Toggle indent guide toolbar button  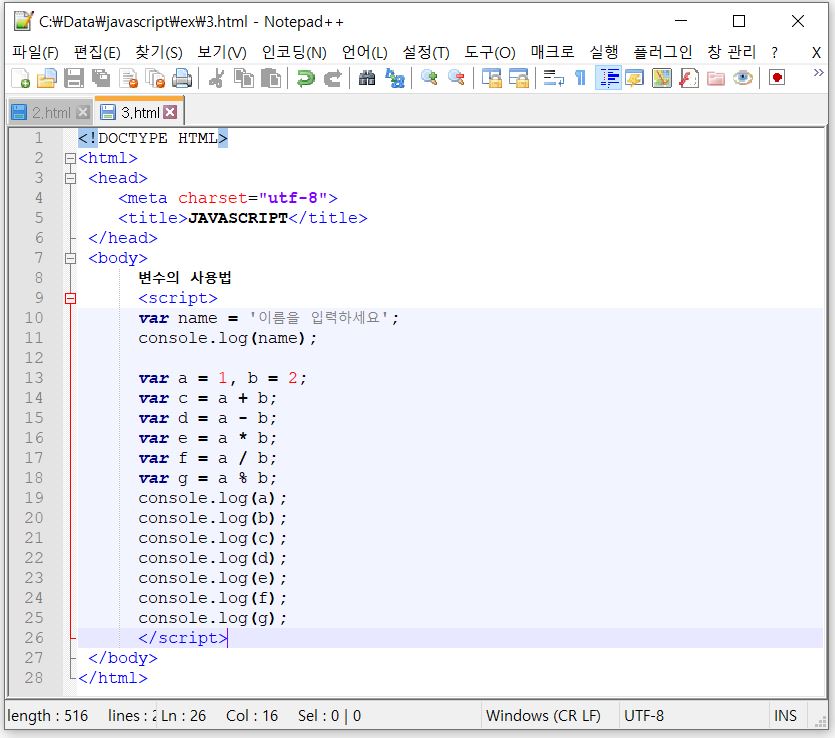pos(608,78)
